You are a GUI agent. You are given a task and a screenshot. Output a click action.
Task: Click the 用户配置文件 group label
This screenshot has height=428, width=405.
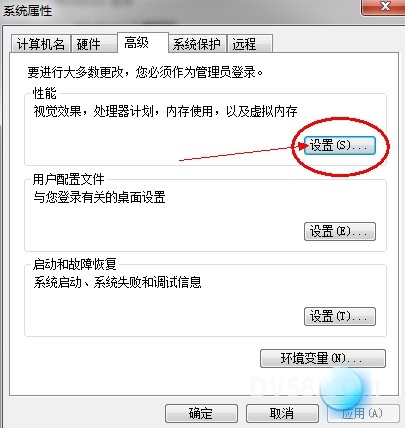pyautogui.click(x=69, y=179)
